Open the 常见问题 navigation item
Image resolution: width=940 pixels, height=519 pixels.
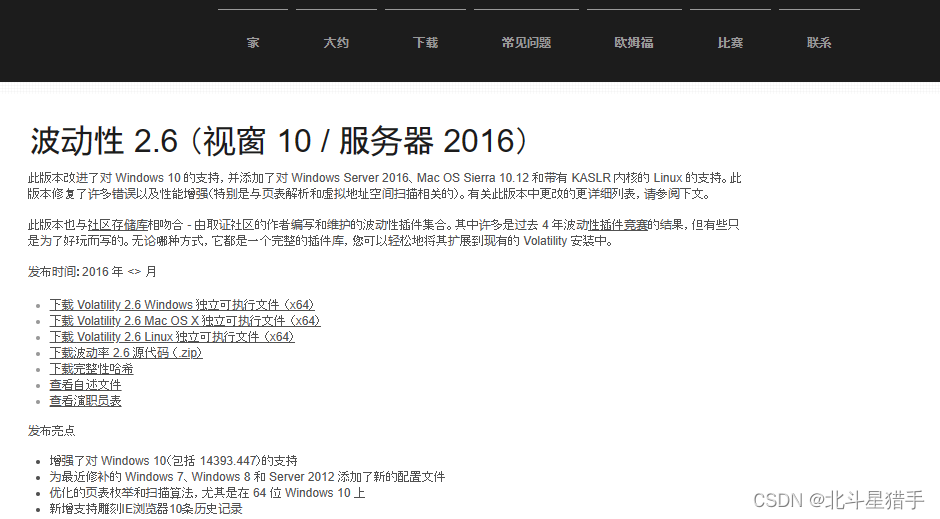(526, 43)
